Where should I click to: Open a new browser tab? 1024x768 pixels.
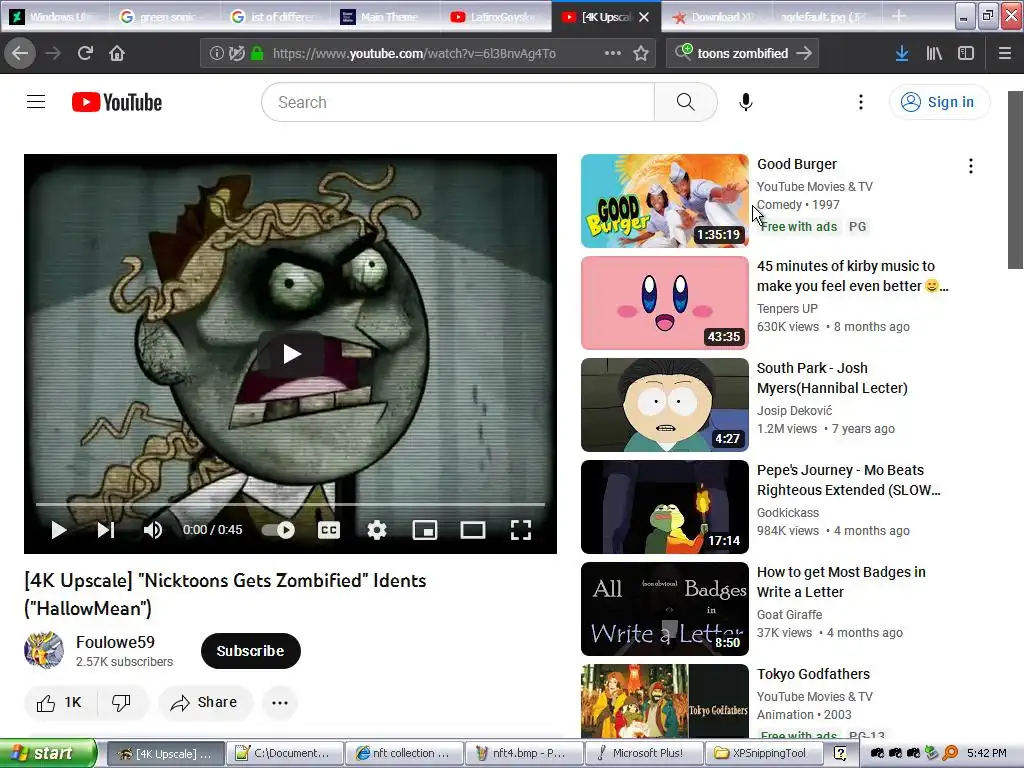899,16
